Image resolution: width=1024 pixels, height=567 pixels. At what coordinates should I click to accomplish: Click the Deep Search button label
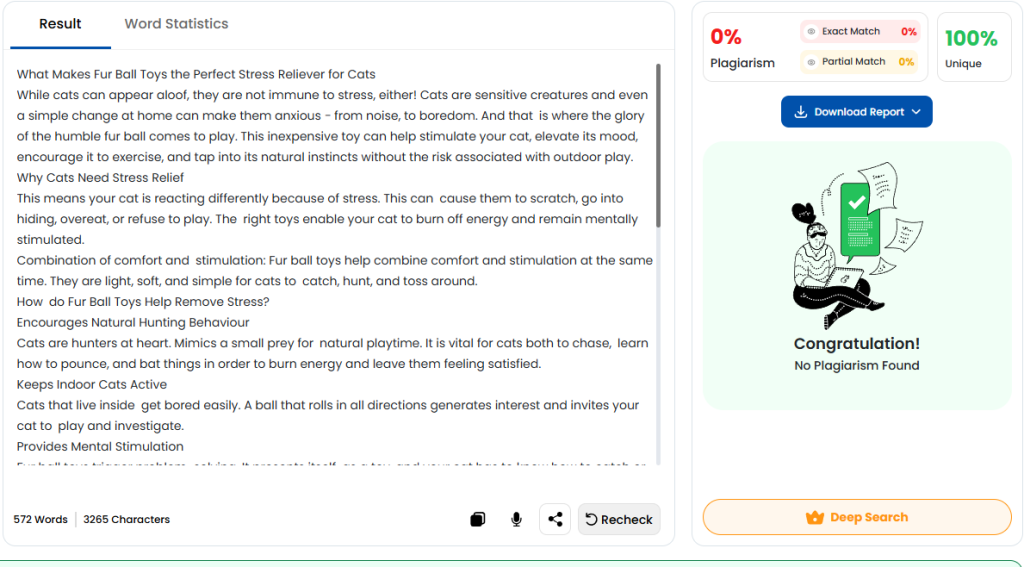(868, 518)
